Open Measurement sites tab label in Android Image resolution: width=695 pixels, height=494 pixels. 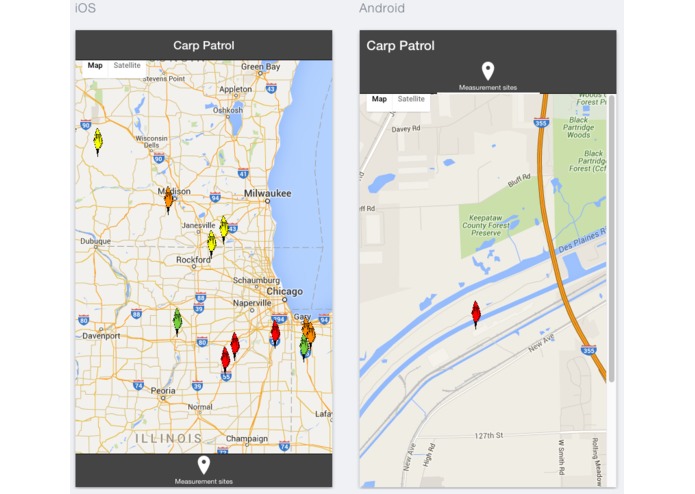click(x=488, y=88)
